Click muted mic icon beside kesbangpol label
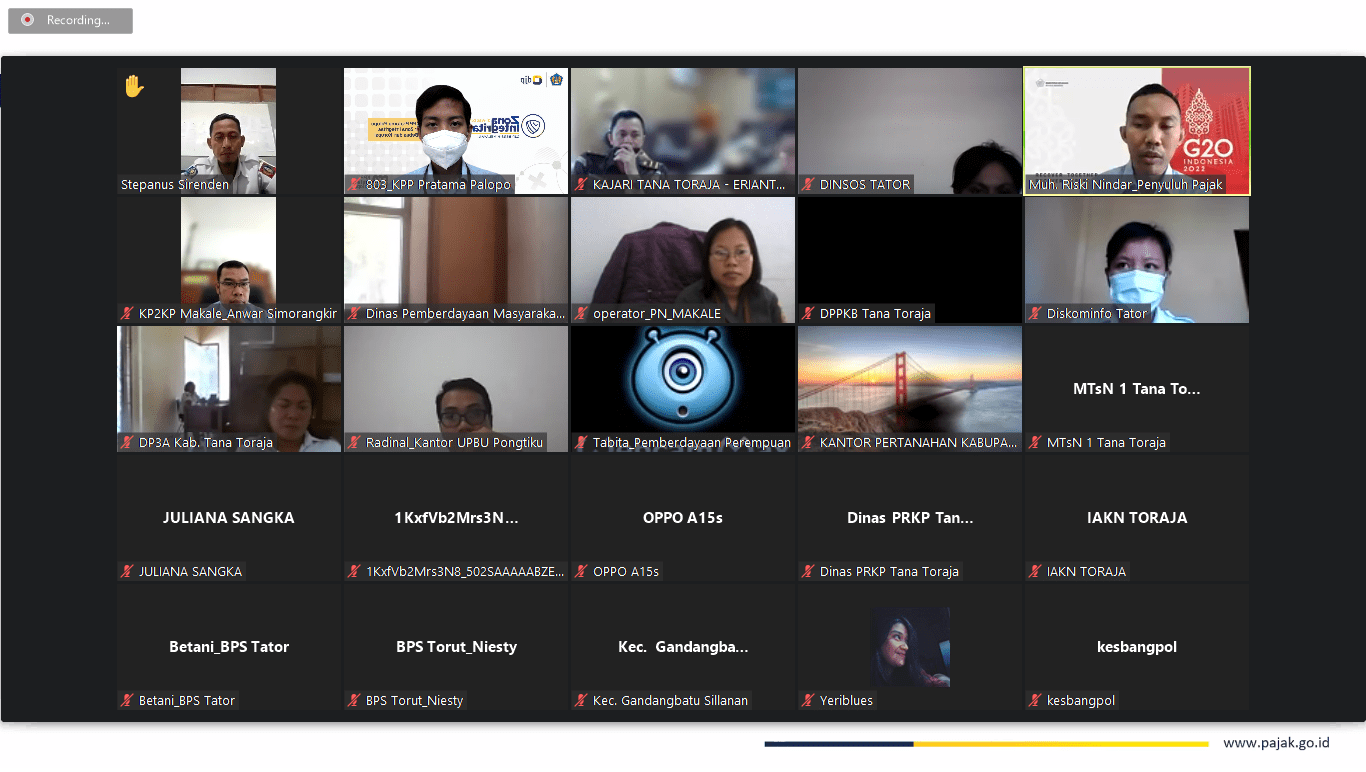 click(x=1035, y=701)
